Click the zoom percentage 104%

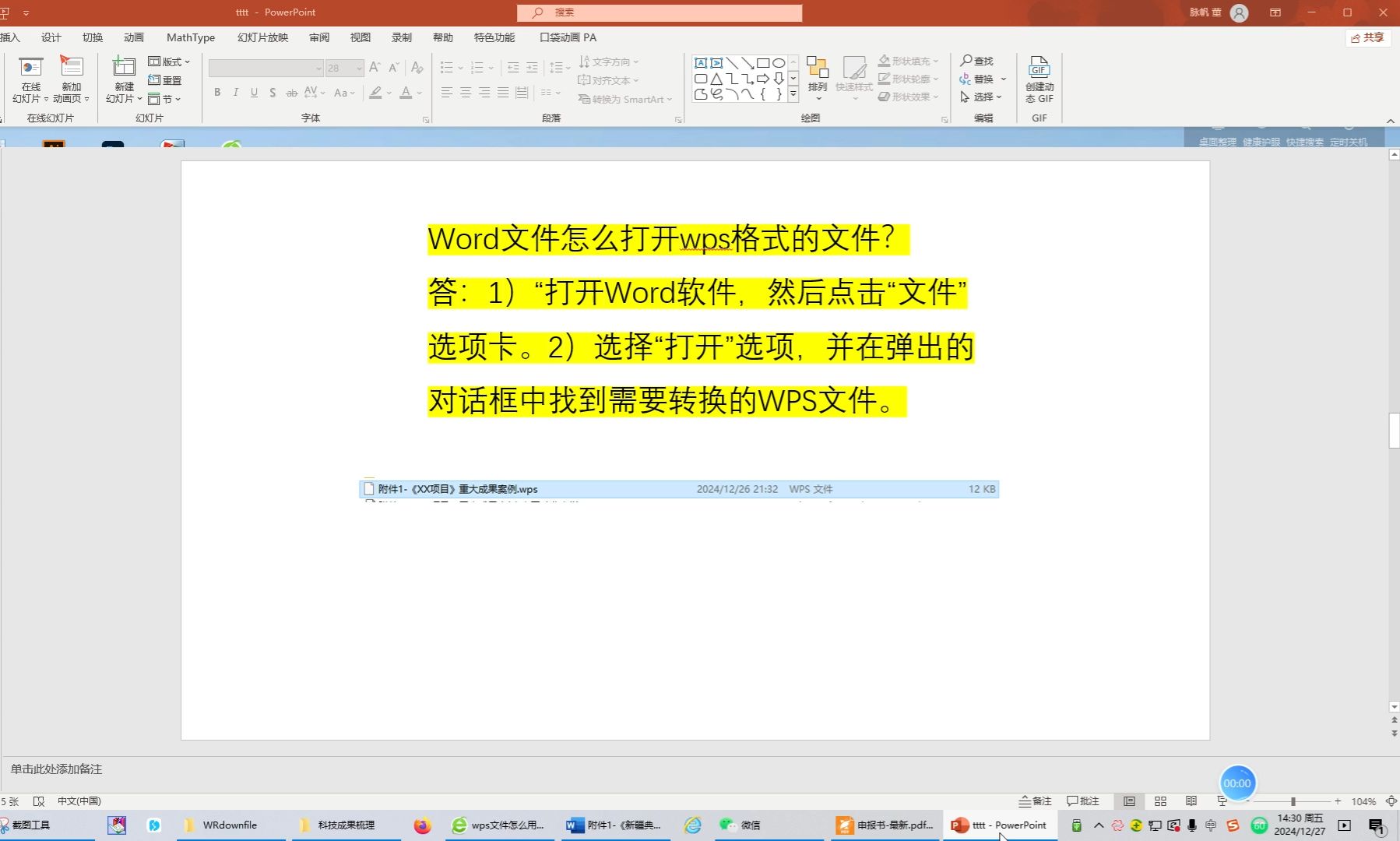pyautogui.click(x=1363, y=801)
